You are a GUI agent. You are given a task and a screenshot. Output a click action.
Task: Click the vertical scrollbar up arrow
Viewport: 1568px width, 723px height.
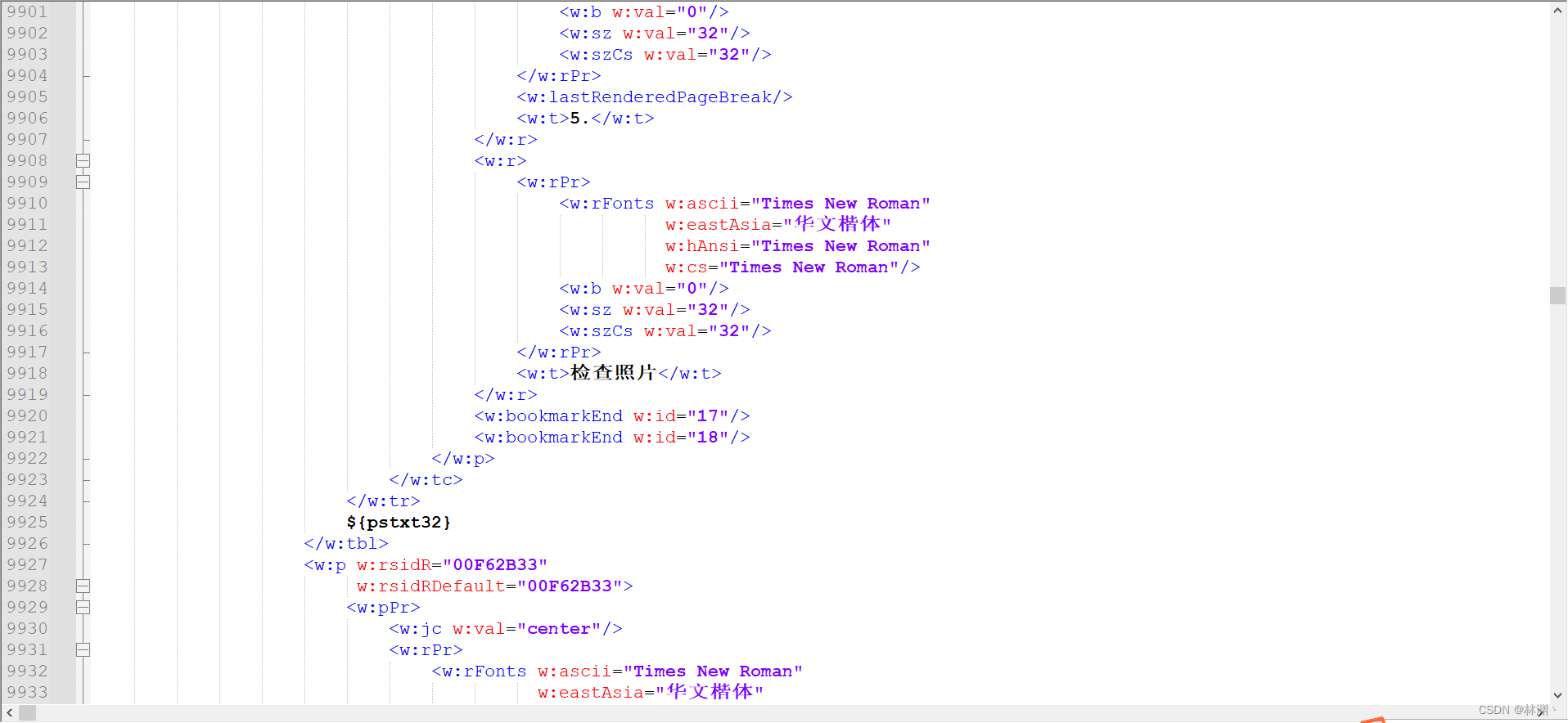point(1557,11)
